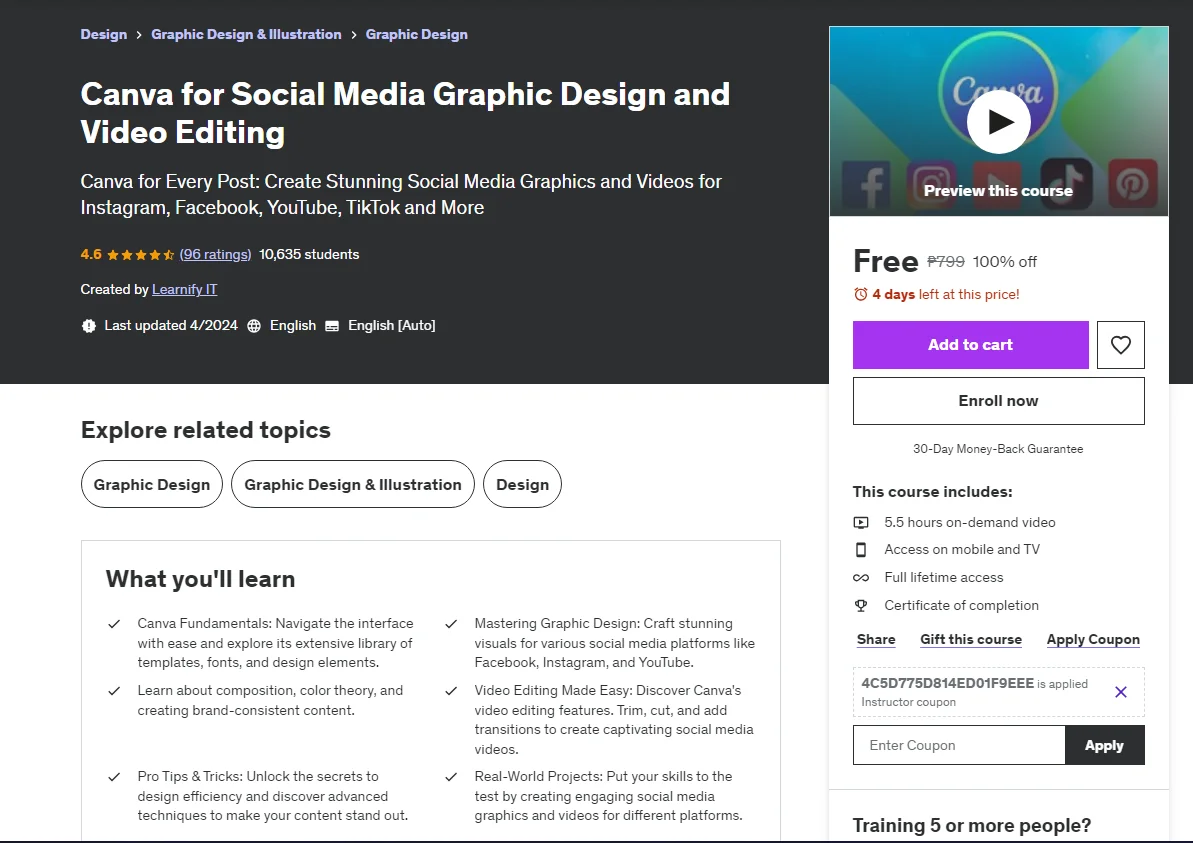
Task: Click checkmark beside composition and color theory
Action: pos(114,691)
